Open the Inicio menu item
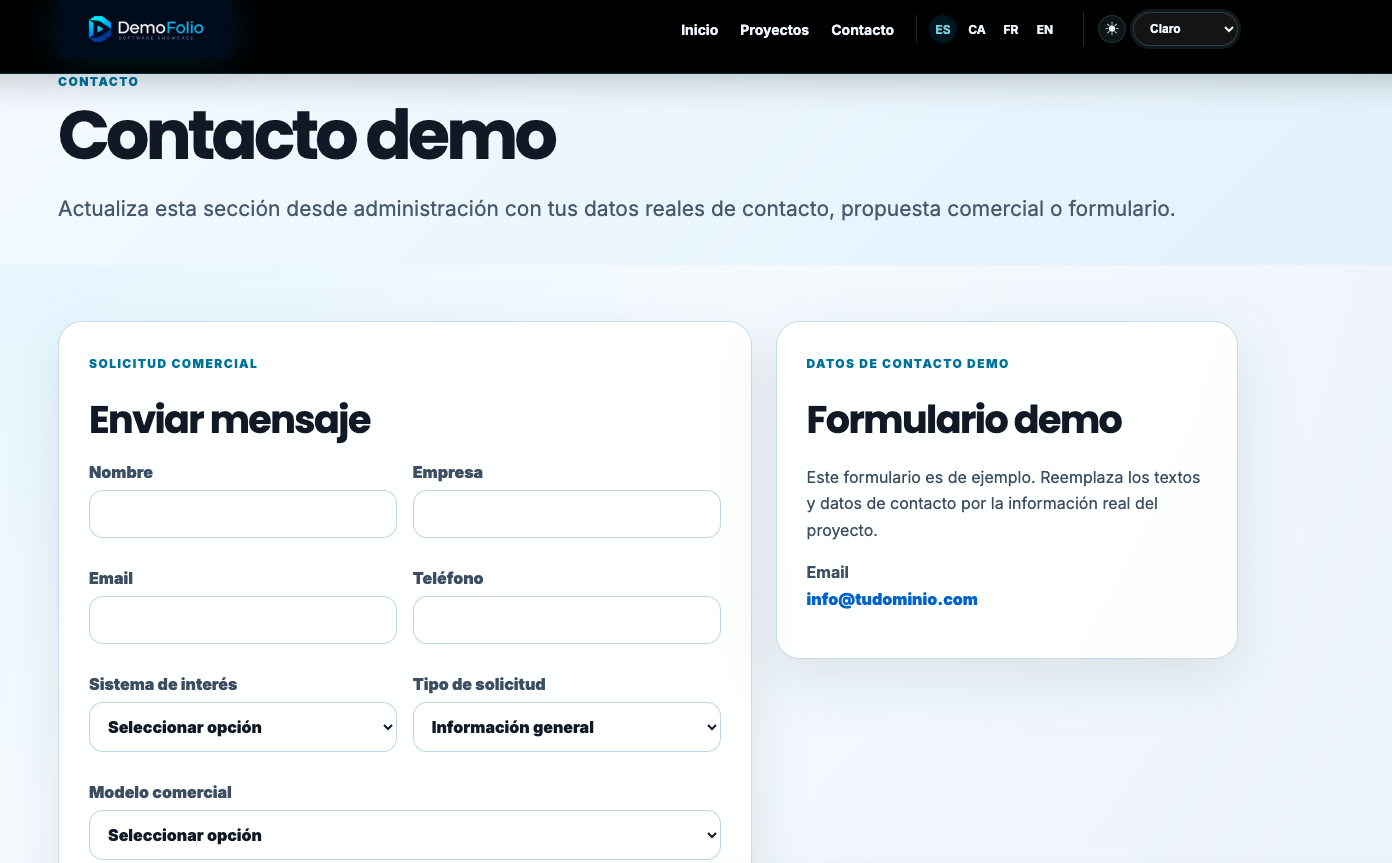This screenshot has width=1392, height=863. coord(700,30)
